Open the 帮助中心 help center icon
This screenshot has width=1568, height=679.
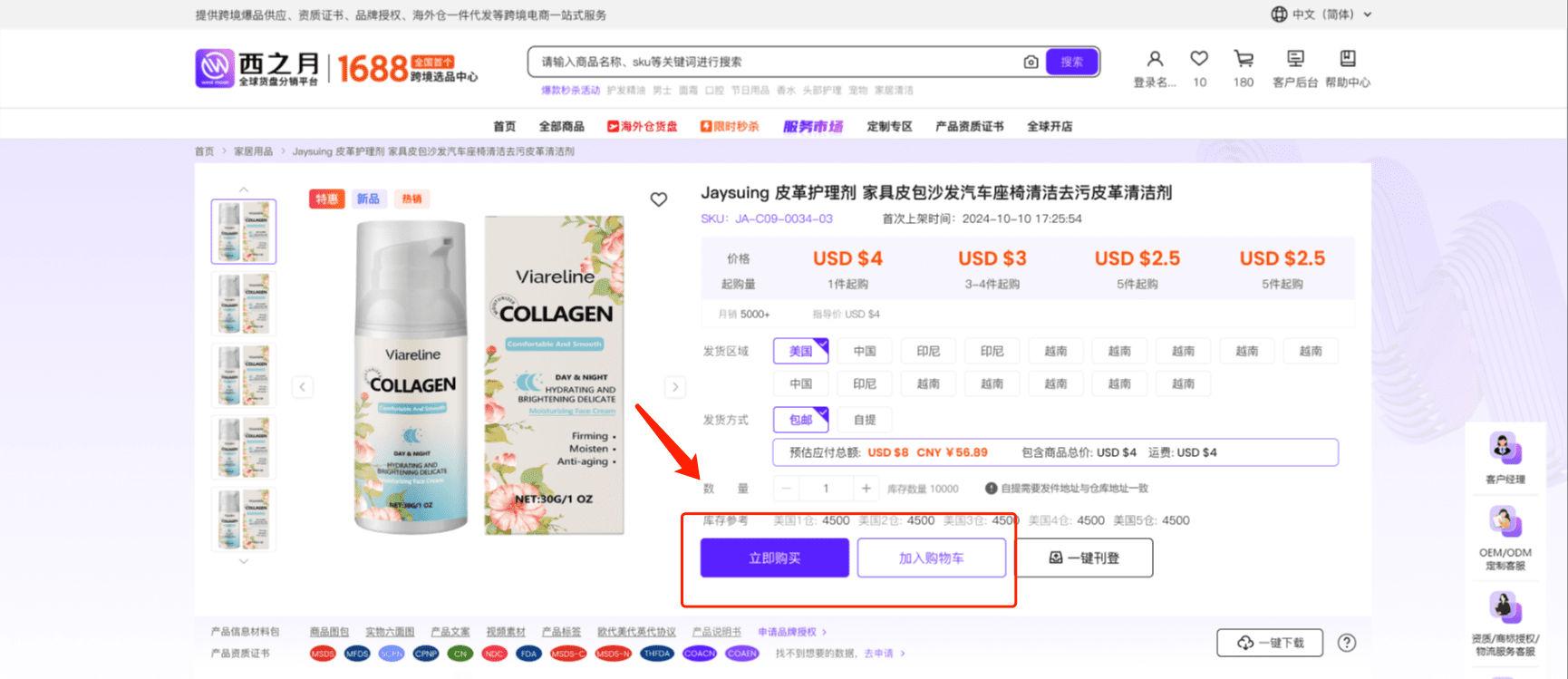pyautogui.click(x=1348, y=59)
